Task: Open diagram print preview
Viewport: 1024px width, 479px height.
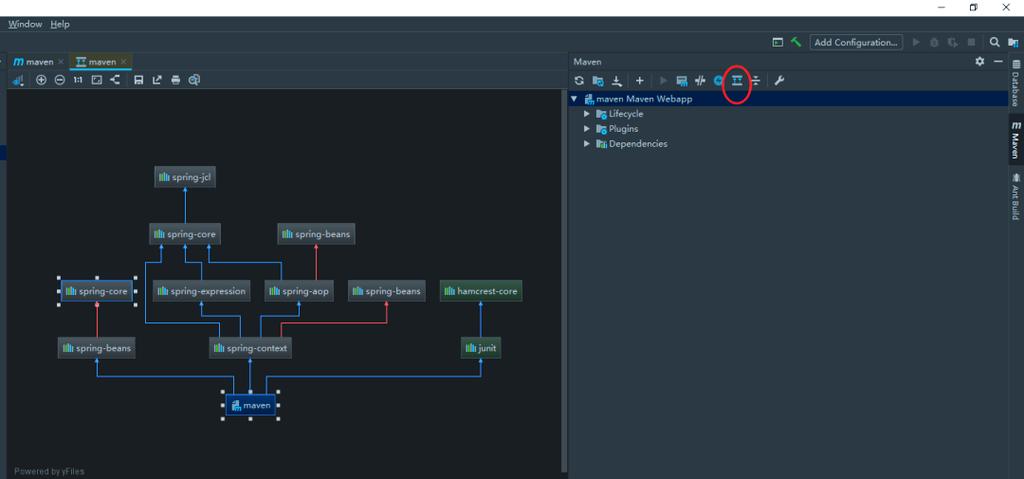Action: [194, 80]
